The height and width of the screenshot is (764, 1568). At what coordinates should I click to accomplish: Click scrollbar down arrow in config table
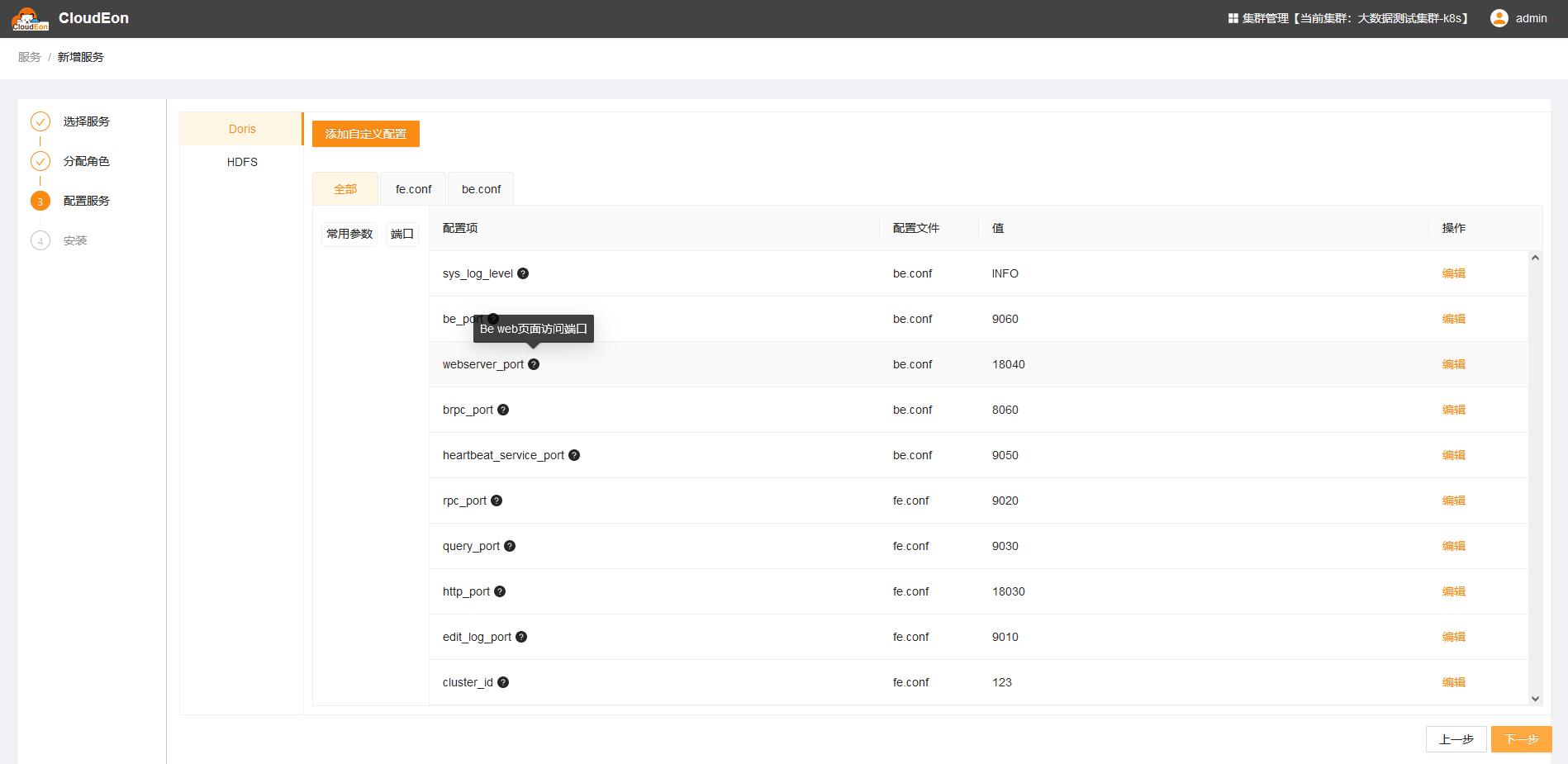(1535, 699)
